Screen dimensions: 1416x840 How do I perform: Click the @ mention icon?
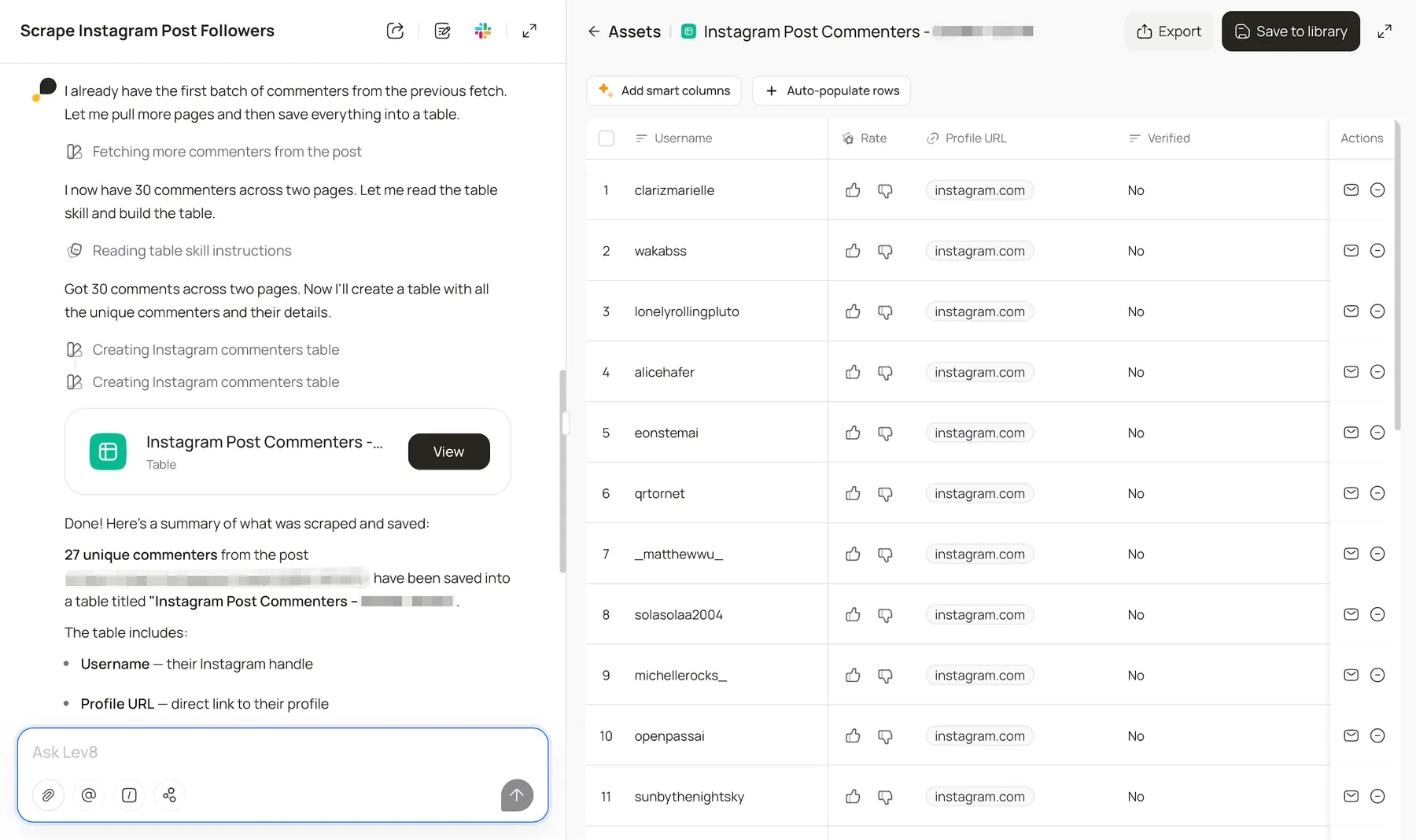[89, 795]
